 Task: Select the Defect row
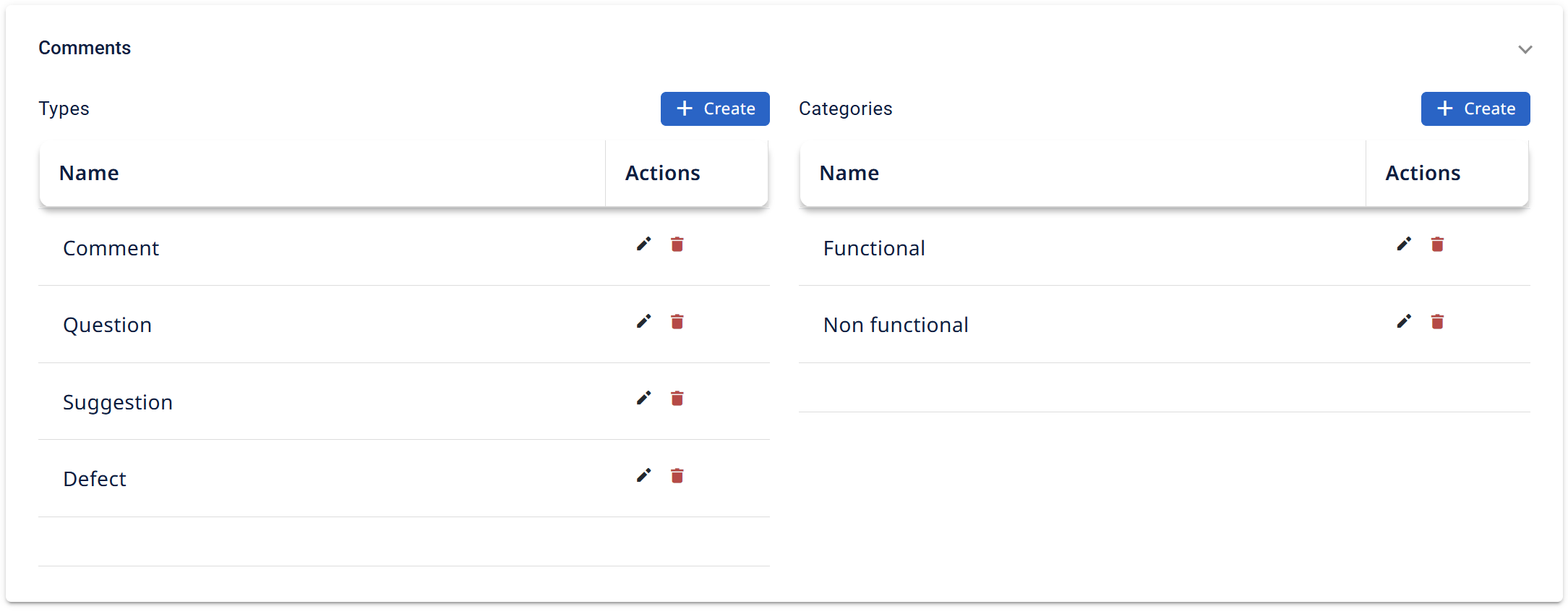pos(404,478)
